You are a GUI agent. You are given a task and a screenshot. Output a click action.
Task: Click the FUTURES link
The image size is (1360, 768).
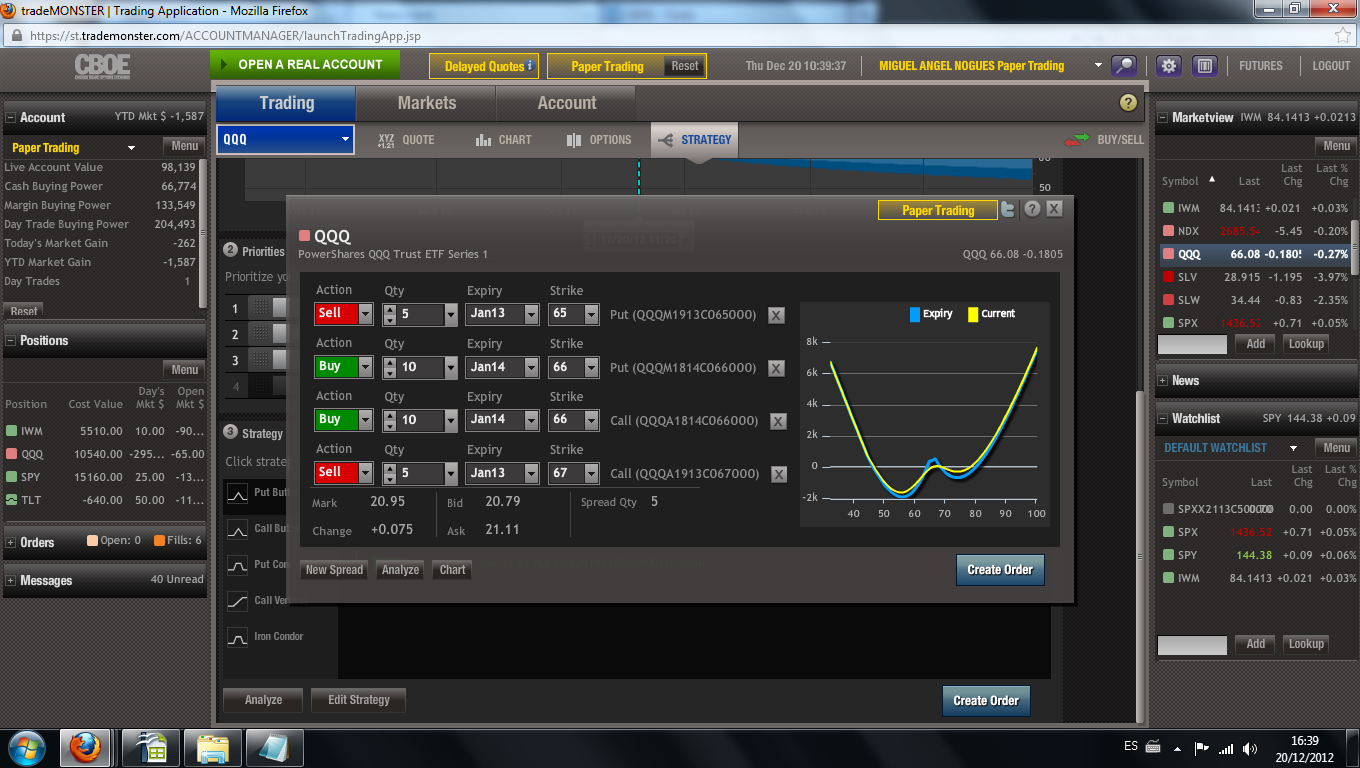(x=1260, y=66)
